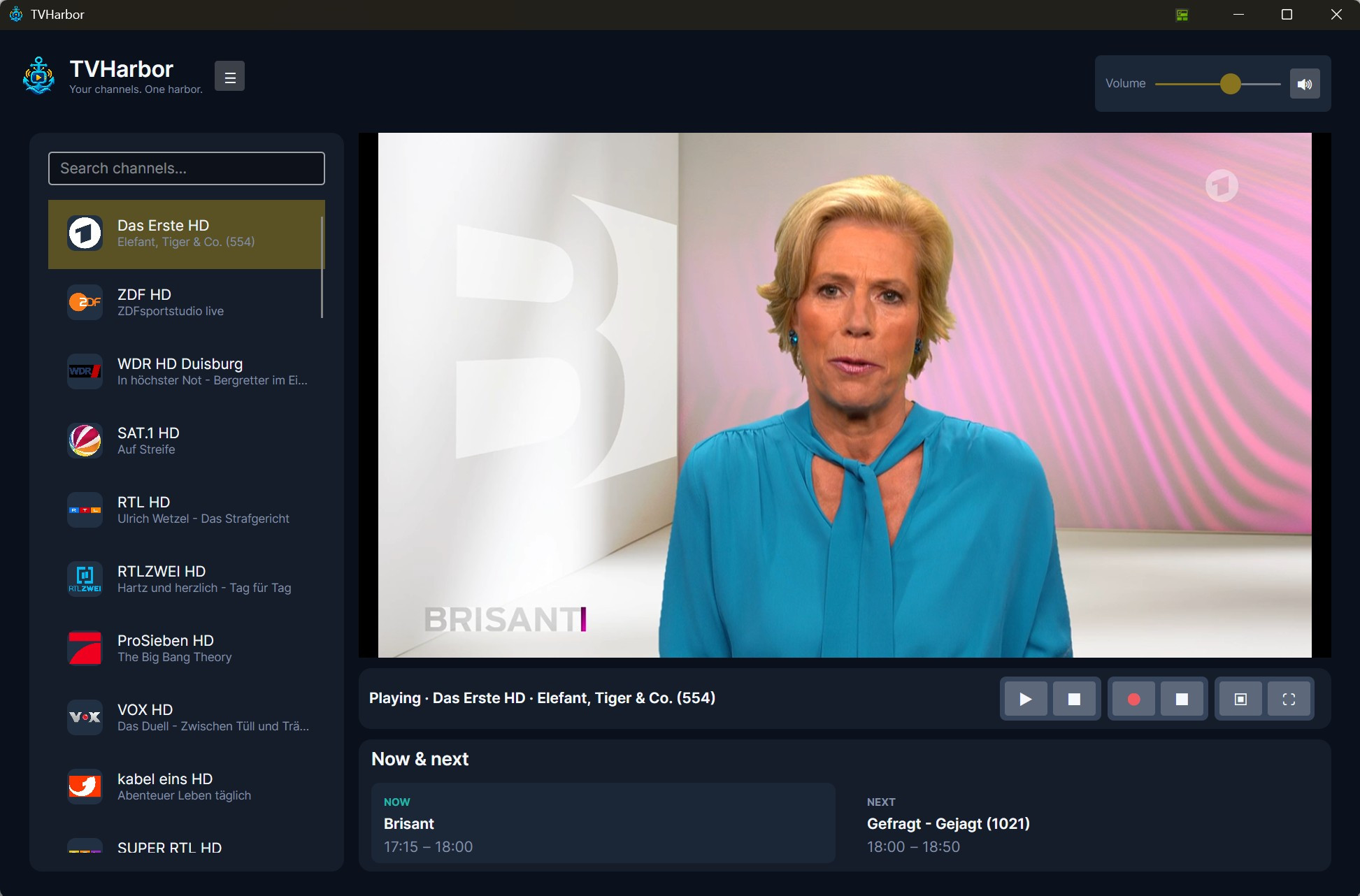
Task: Choose the WDR HD Duisburg channel logo
Action: click(x=85, y=371)
